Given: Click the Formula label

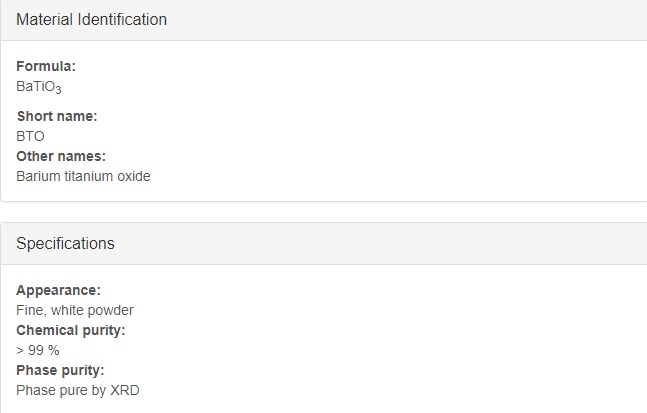Looking at the screenshot, I should coord(46,66).
